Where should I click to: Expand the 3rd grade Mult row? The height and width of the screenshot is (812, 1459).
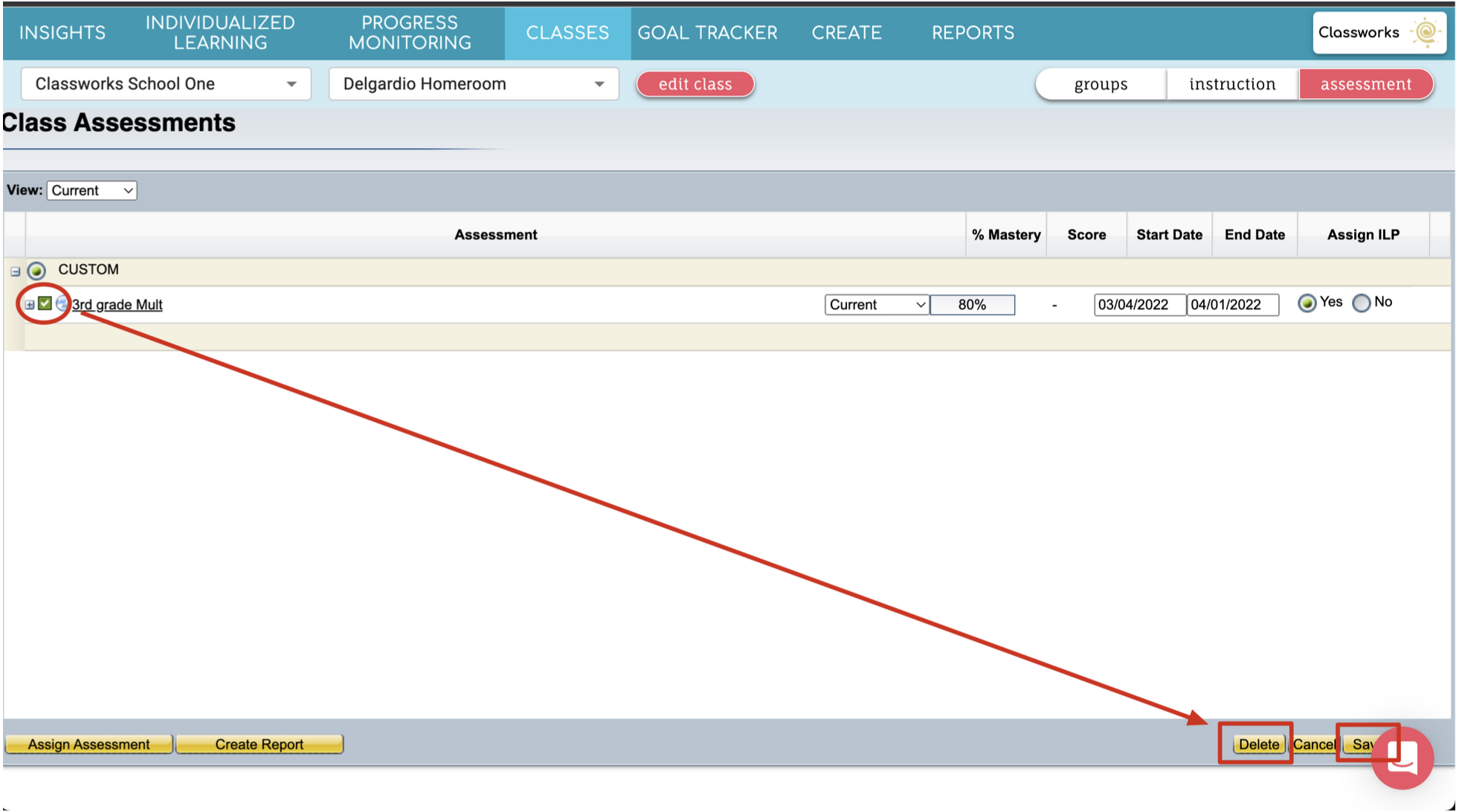[29, 304]
